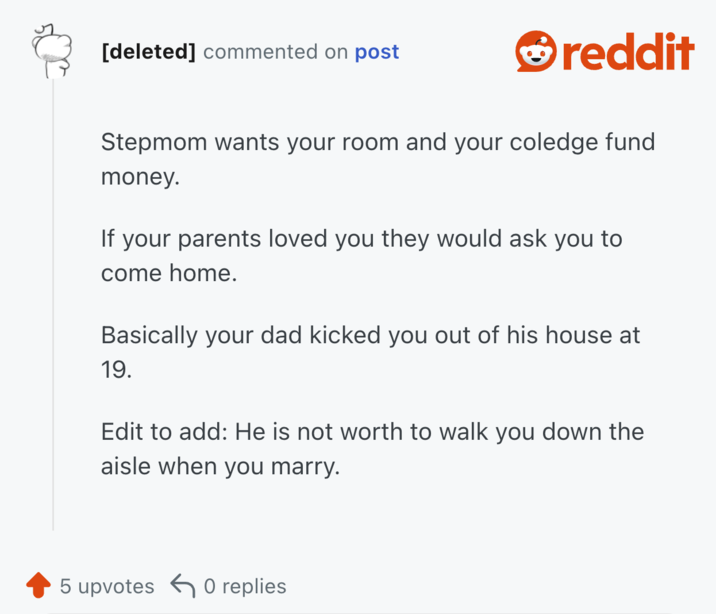The height and width of the screenshot is (614, 716).
Task: Click the word "money." in the comment
Action: click(x=138, y=175)
